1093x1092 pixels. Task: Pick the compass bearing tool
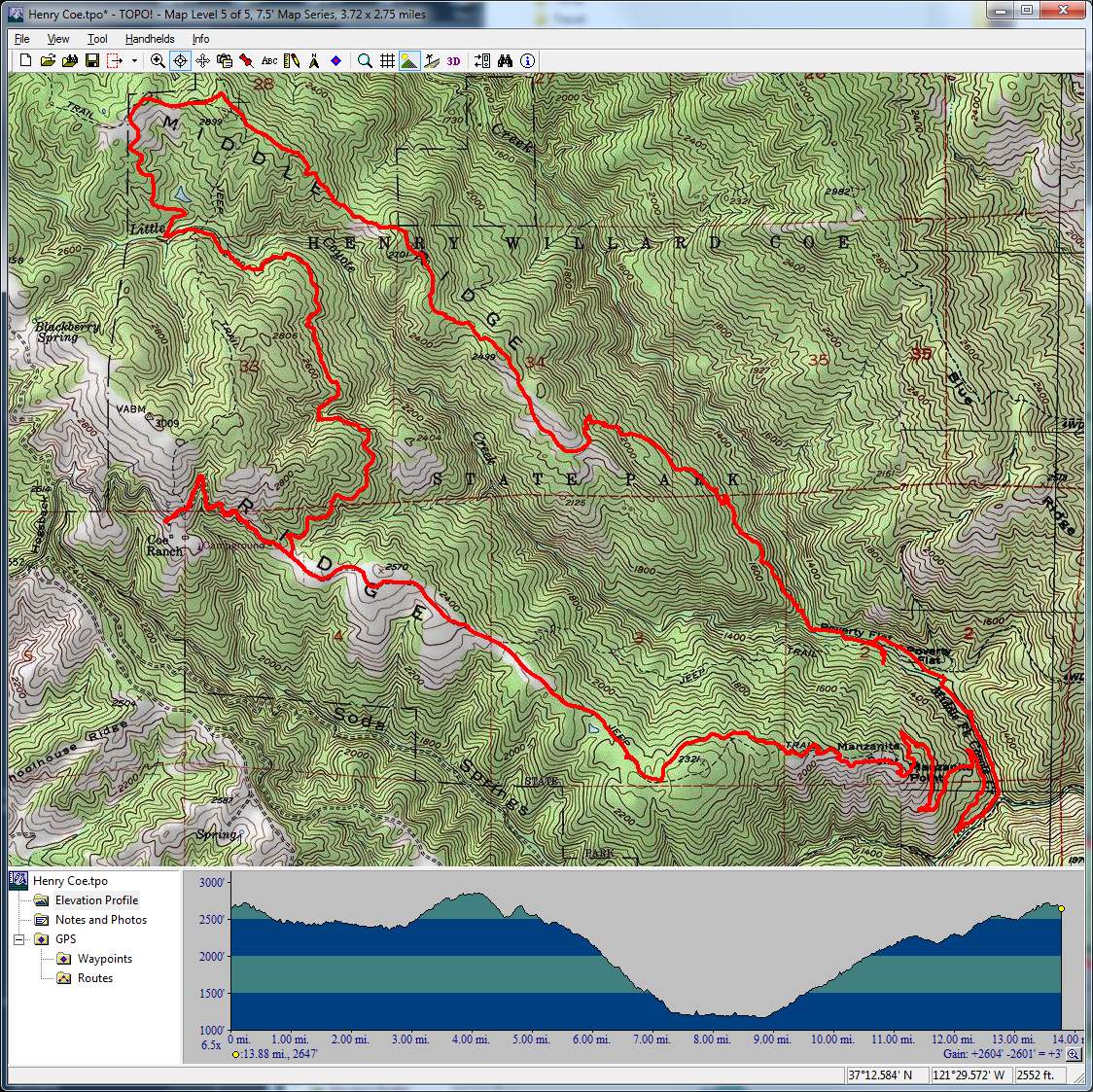coord(314,60)
